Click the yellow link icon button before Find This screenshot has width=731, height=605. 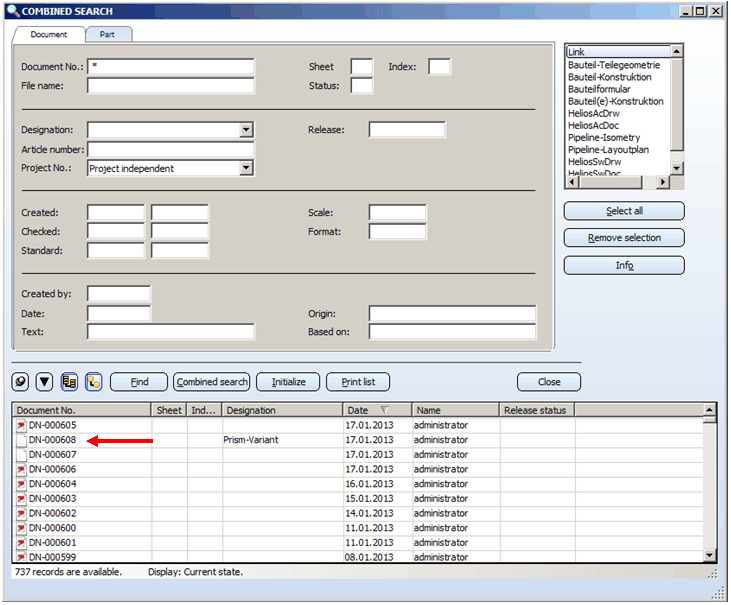point(94,382)
